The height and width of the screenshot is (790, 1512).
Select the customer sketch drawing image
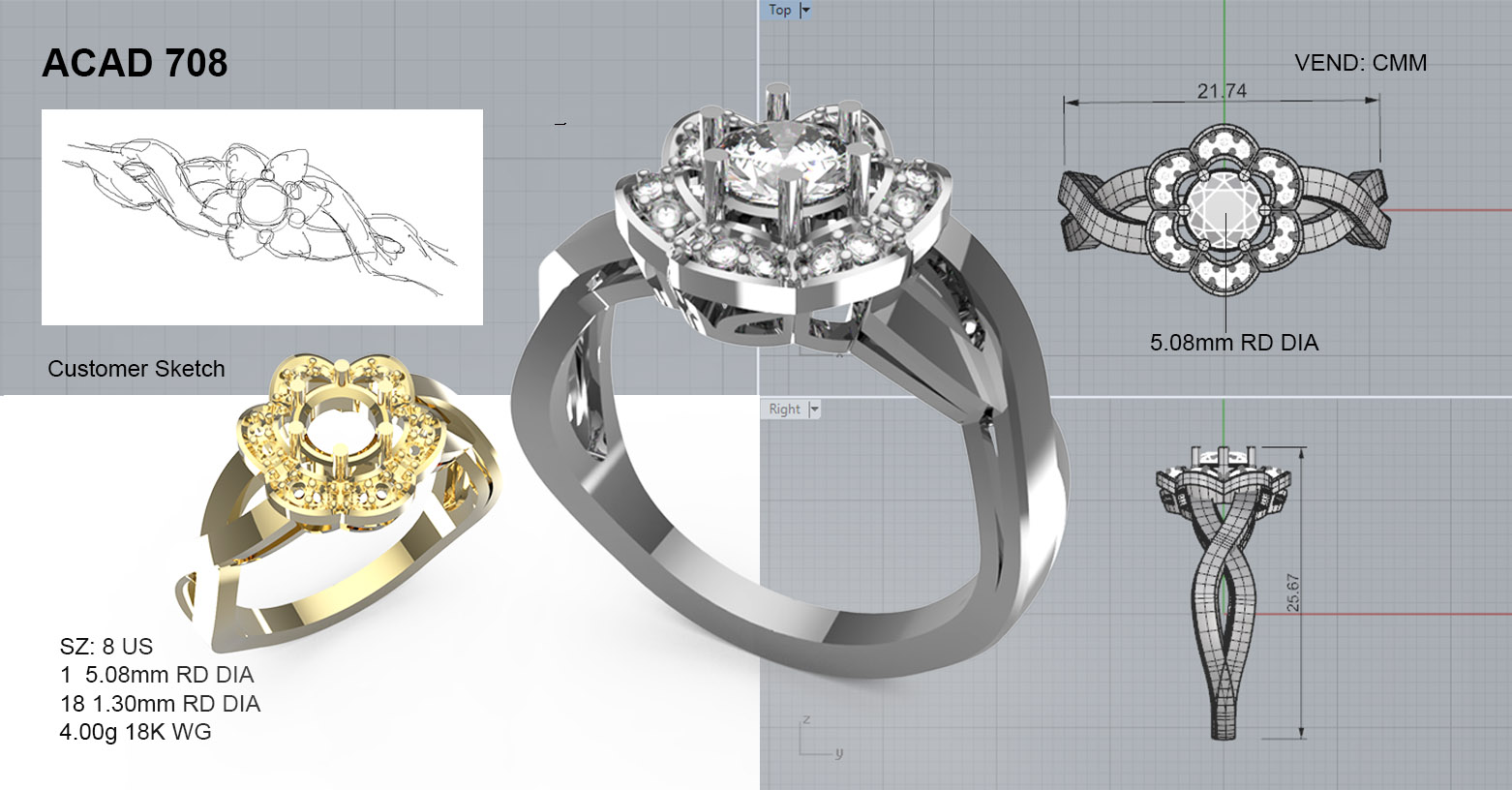point(262,217)
